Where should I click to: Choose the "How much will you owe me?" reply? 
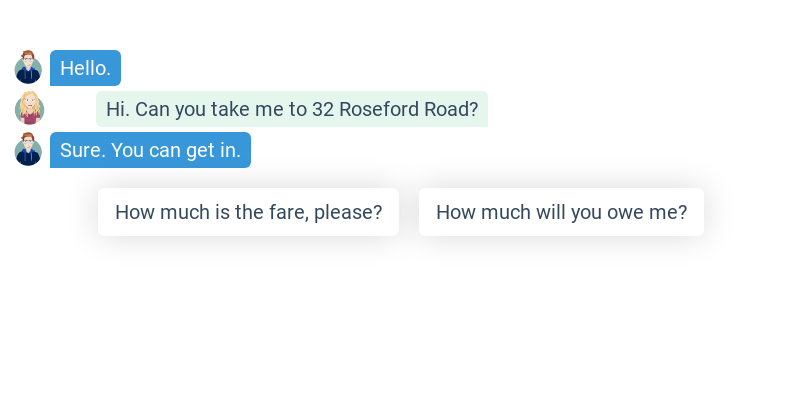click(x=561, y=212)
